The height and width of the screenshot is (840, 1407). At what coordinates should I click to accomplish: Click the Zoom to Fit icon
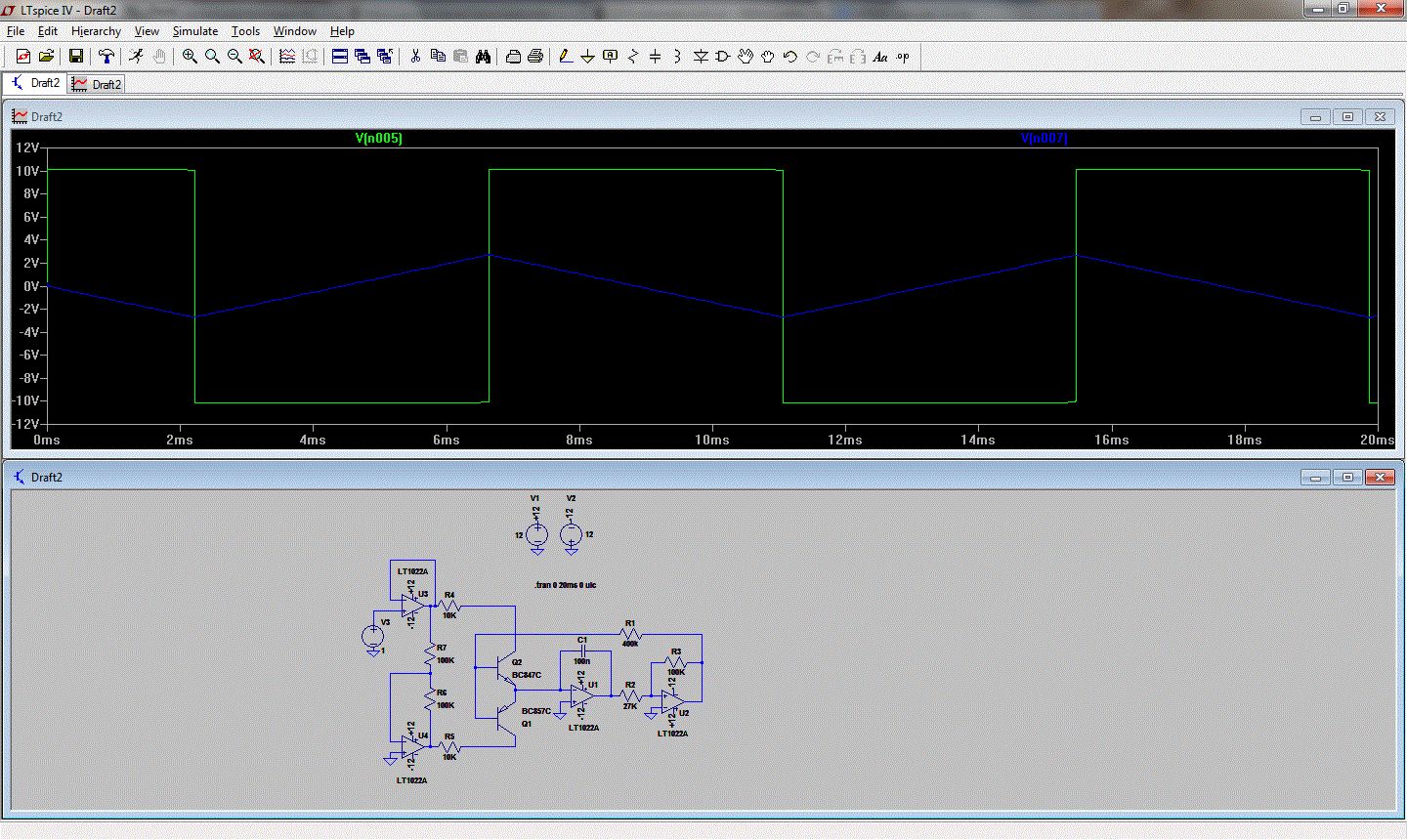[257, 57]
